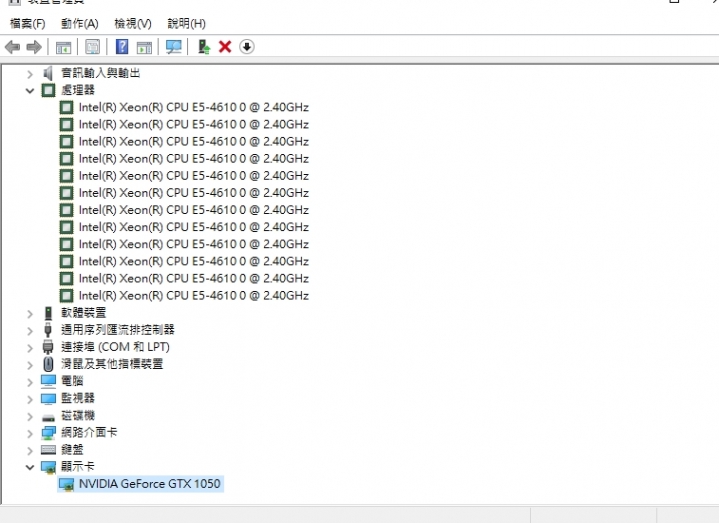Expand the 滑鼠及其他指標裝置 category
This screenshot has height=523, width=720.
click(30, 365)
